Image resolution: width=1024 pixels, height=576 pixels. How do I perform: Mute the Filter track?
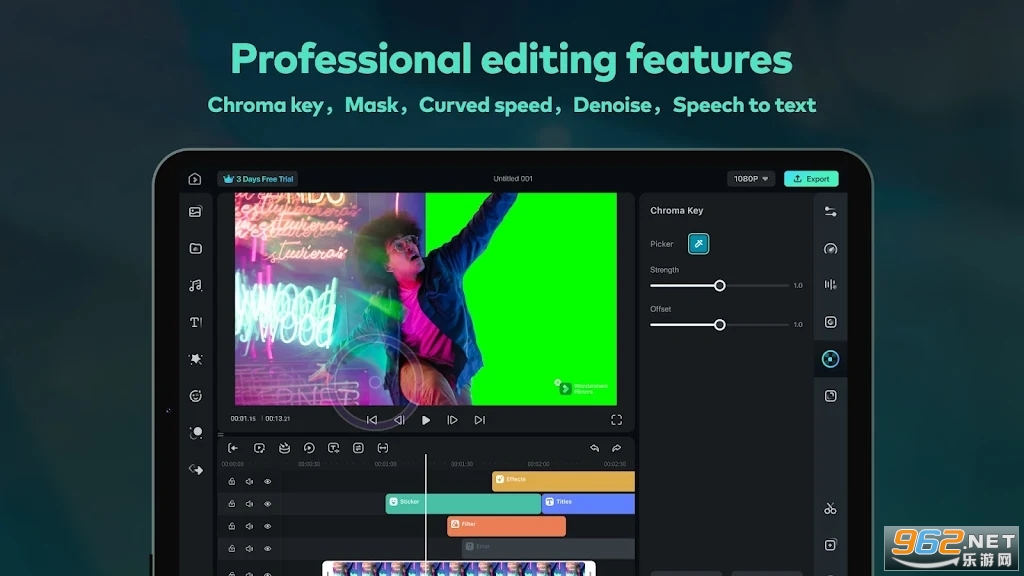[249, 526]
